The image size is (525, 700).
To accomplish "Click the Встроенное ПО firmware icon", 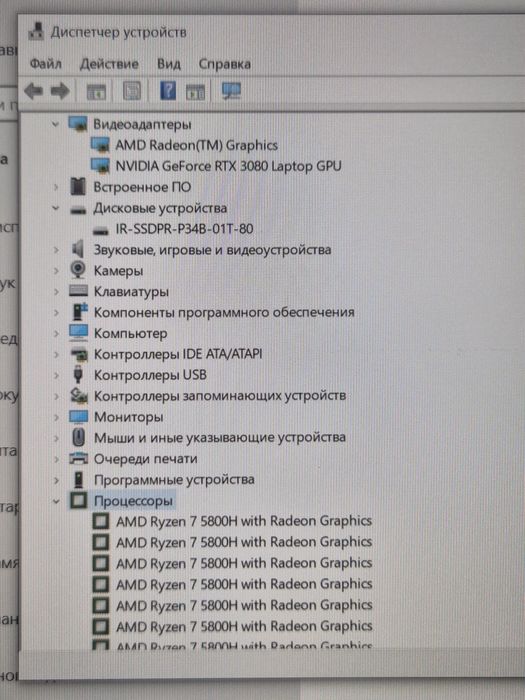I will coord(78,187).
